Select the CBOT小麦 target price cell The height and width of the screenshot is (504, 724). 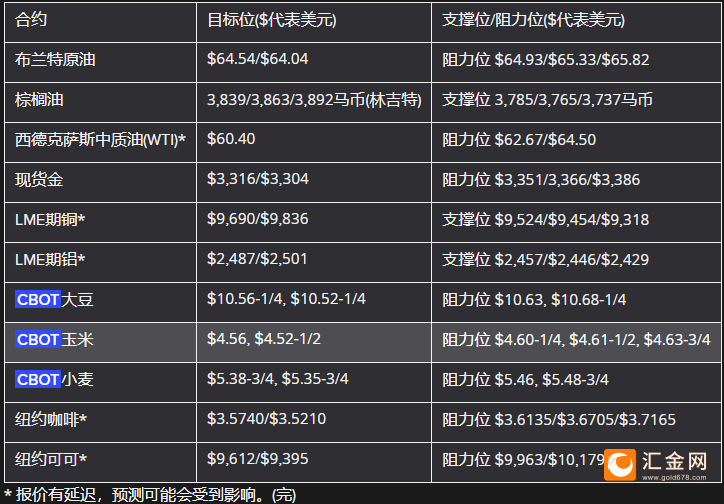point(314,382)
